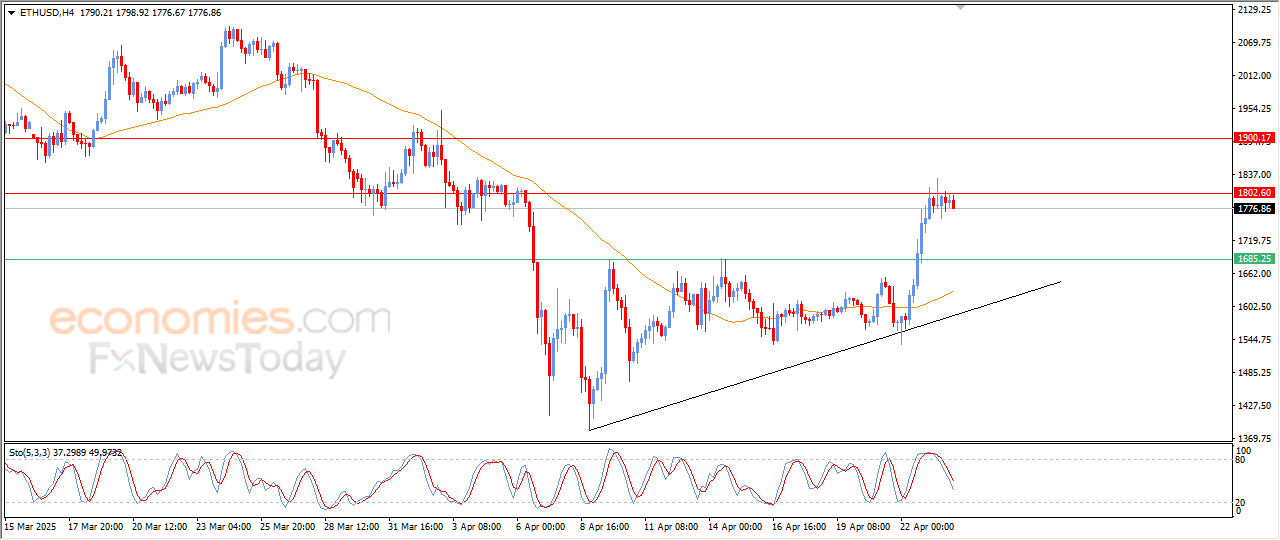Click the 1602.50 price axis label
This screenshot has height=540, width=1280.
(x=1253, y=307)
